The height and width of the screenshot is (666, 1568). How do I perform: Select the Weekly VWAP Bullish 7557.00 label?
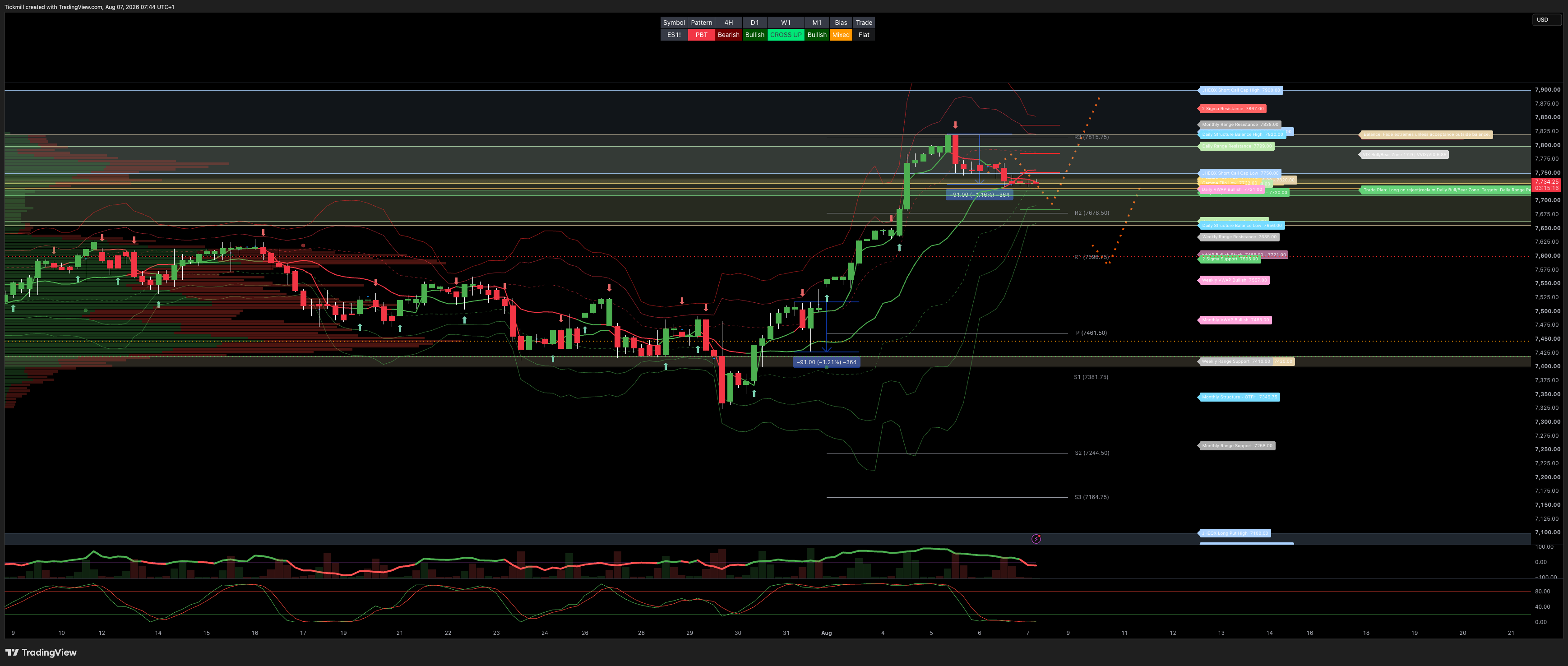tap(1234, 280)
